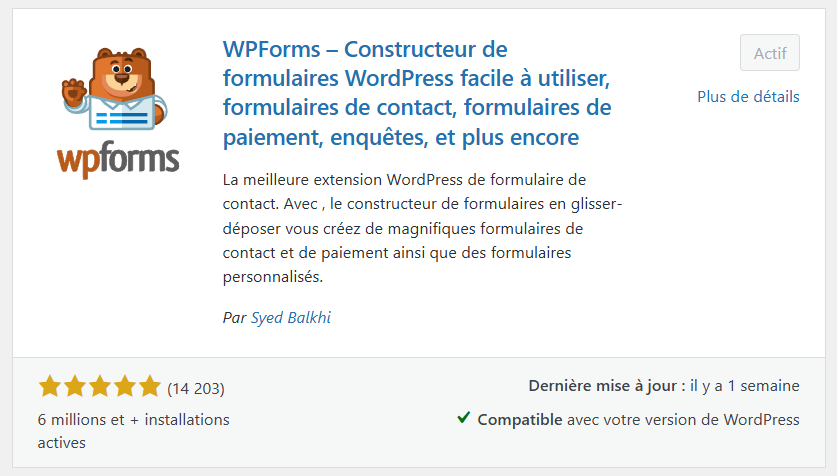Viewport: 837px width, 476px height.
Task: Click the 'il y a 1 semaine' text
Action: 745,385
